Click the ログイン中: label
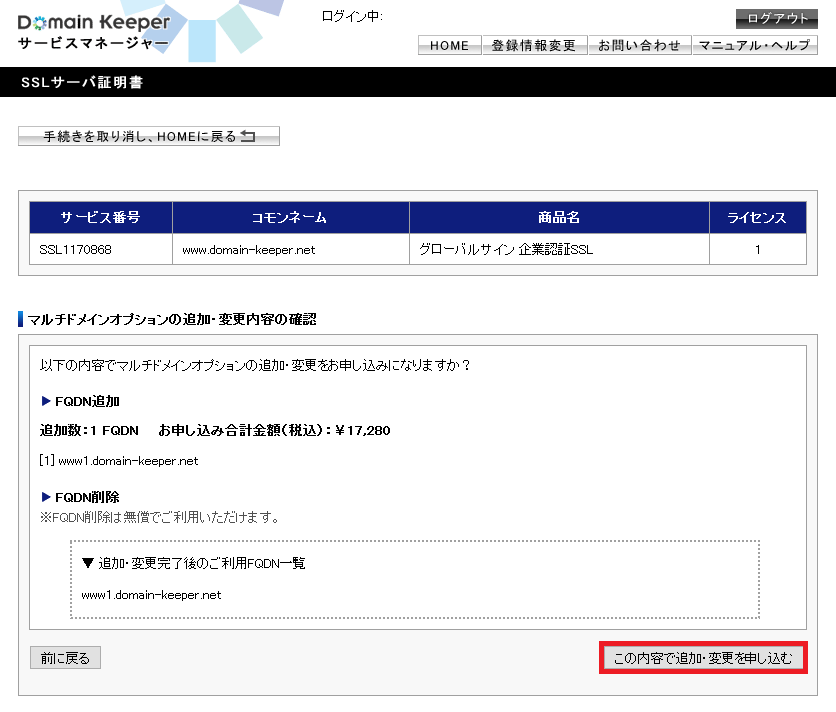836x712 pixels. [352, 17]
